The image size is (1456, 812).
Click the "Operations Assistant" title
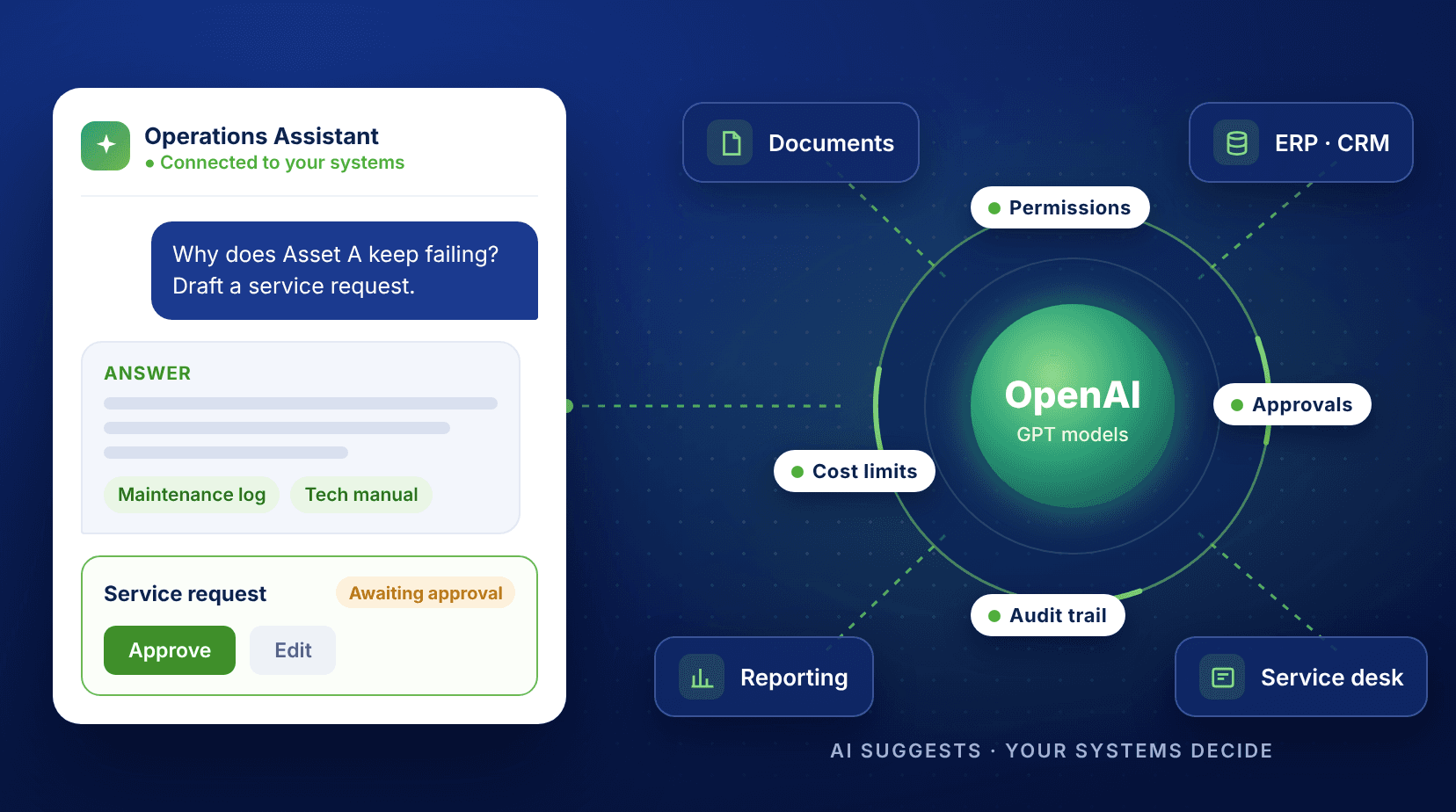tap(261, 136)
